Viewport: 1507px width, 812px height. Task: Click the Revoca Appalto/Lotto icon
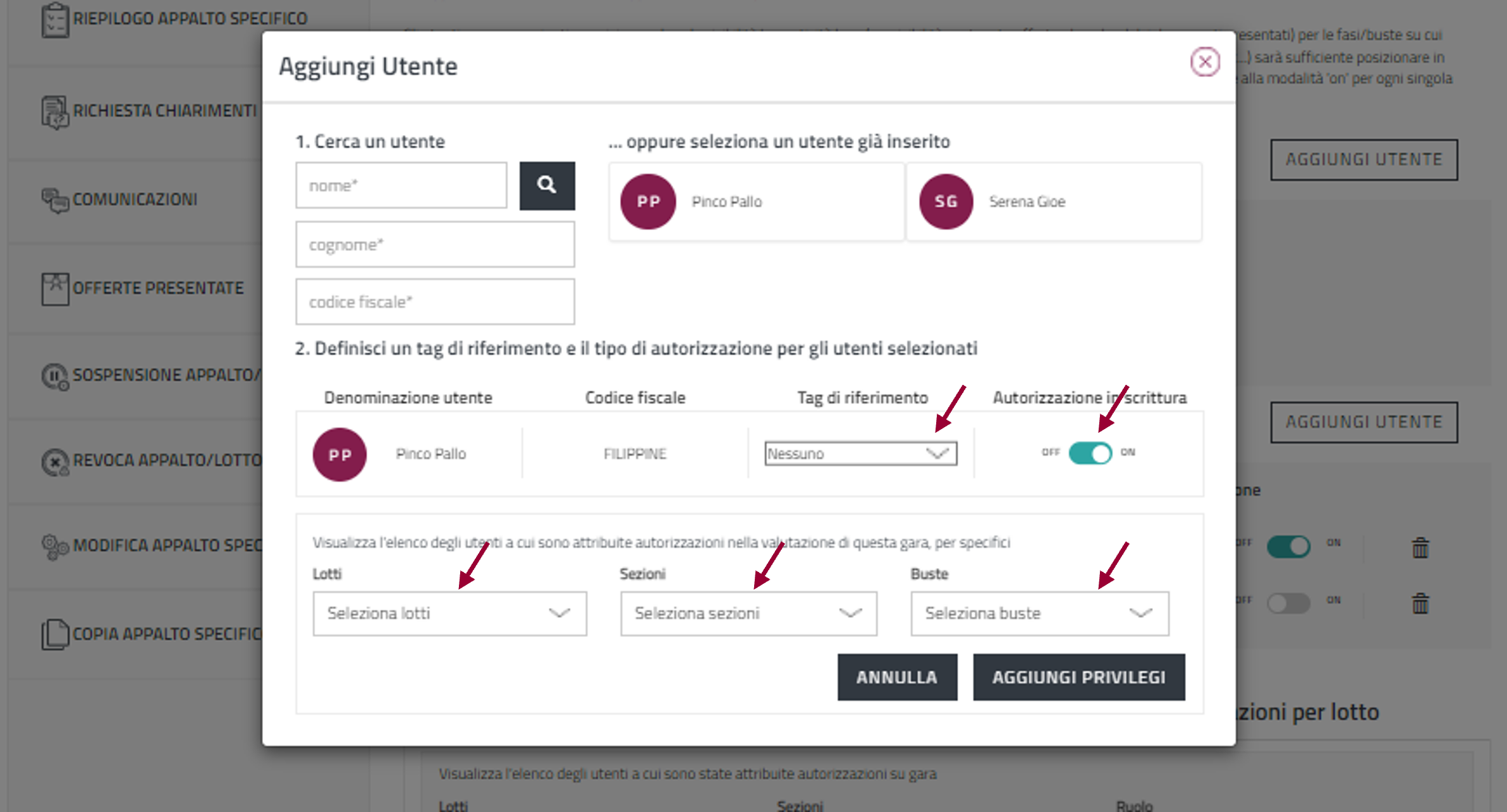click(x=55, y=462)
